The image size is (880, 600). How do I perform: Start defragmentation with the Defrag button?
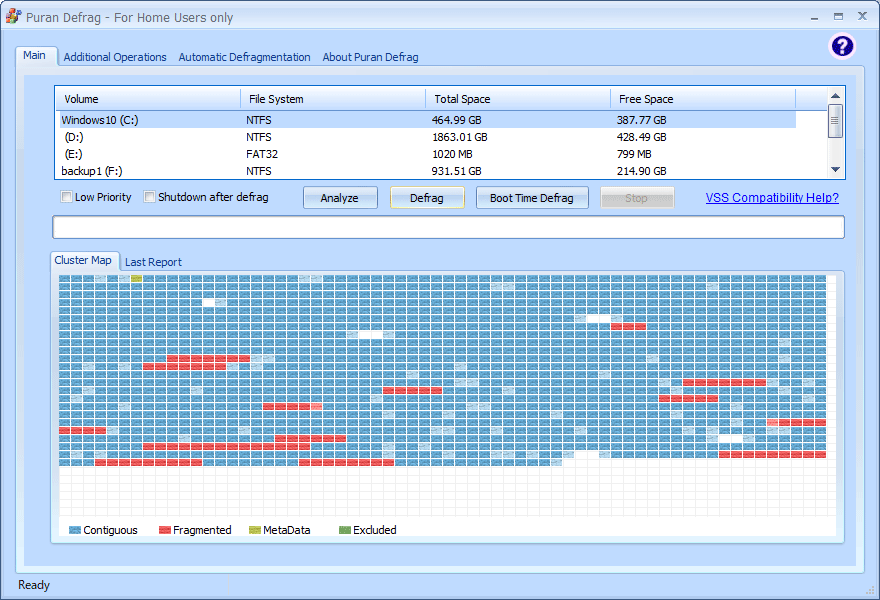tap(427, 198)
